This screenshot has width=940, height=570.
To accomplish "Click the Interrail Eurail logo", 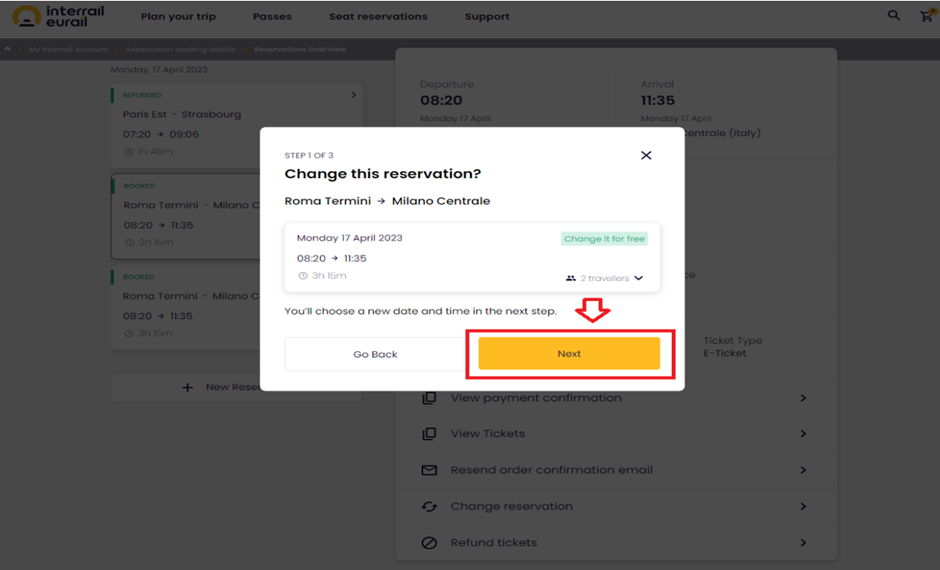I will [x=58, y=17].
